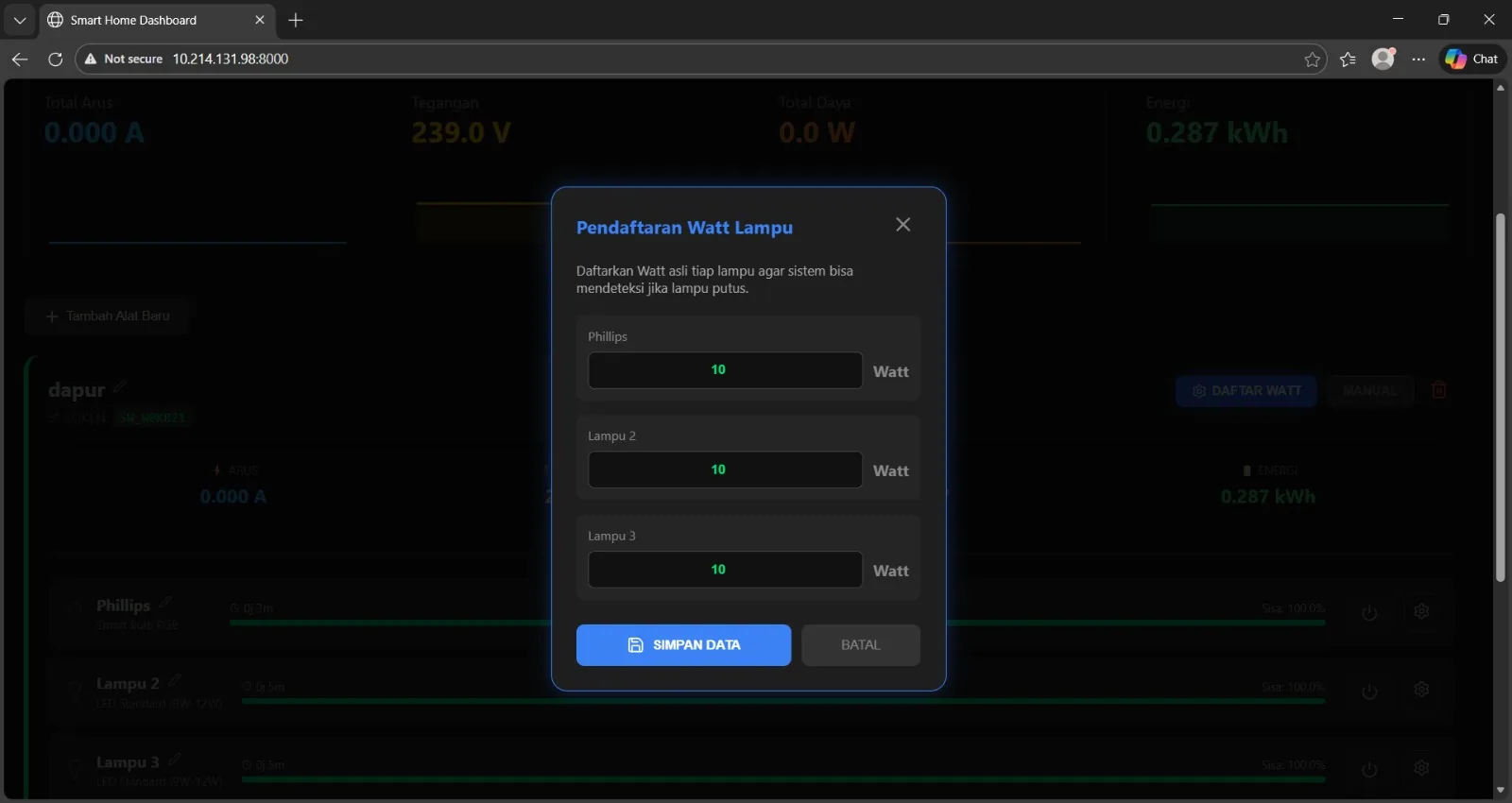The height and width of the screenshot is (803, 1512).
Task: Open settings gear for Lampu 3
Action: tap(1421, 768)
